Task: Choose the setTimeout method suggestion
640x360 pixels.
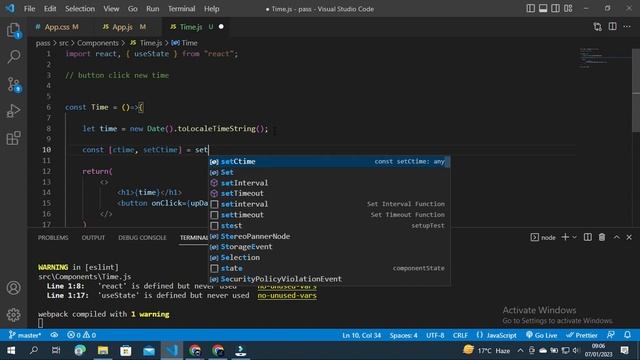Action: [x=329, y=193]
